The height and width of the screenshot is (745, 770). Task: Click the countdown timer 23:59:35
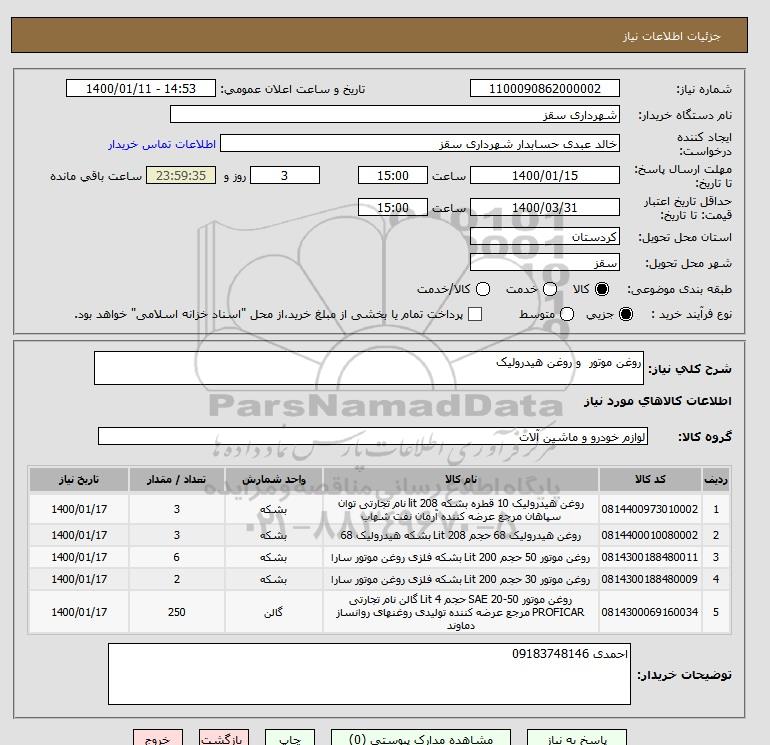181,175
